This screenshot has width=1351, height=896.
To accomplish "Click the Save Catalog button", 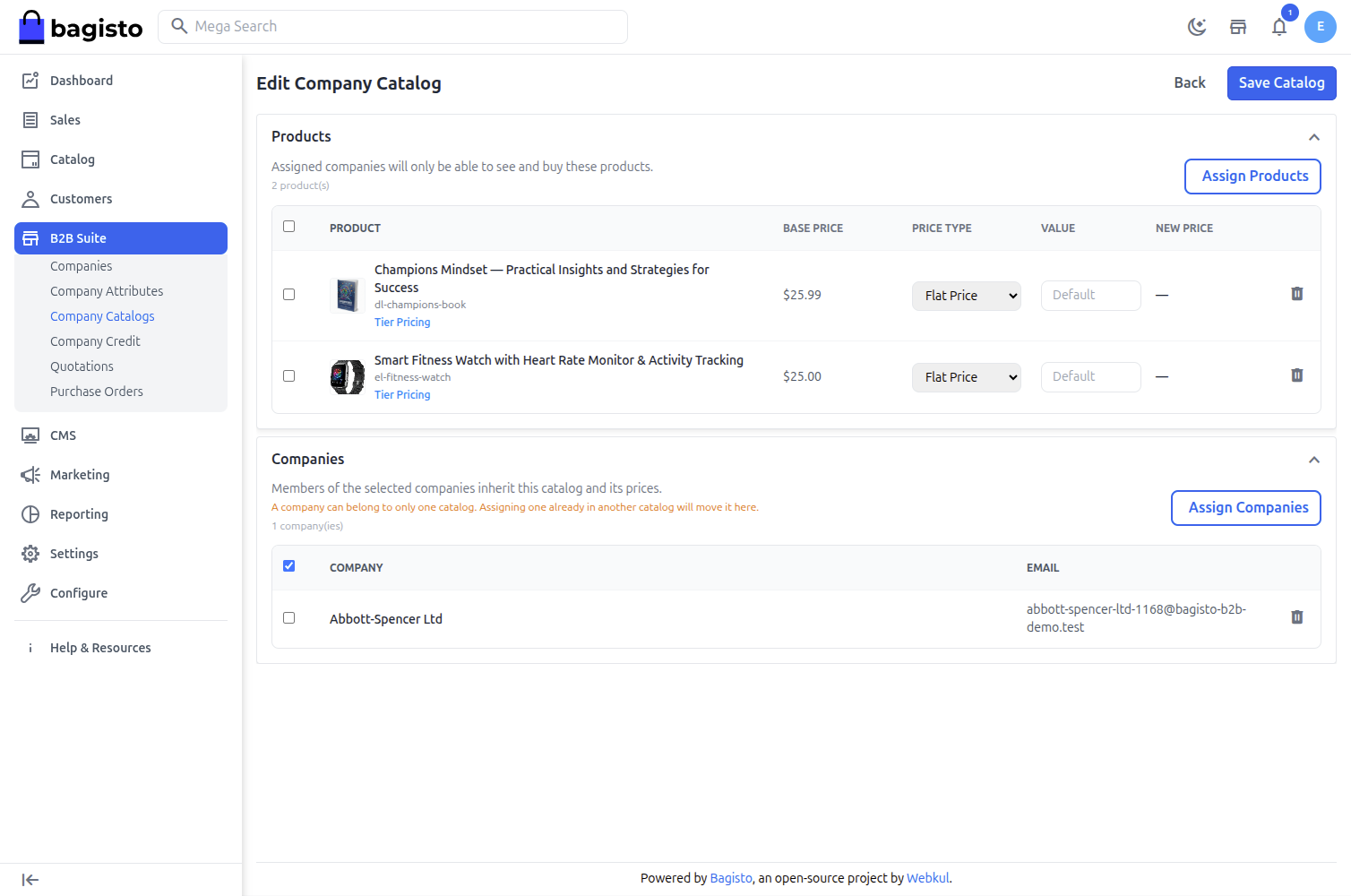I will click(x=1281, y=83).
